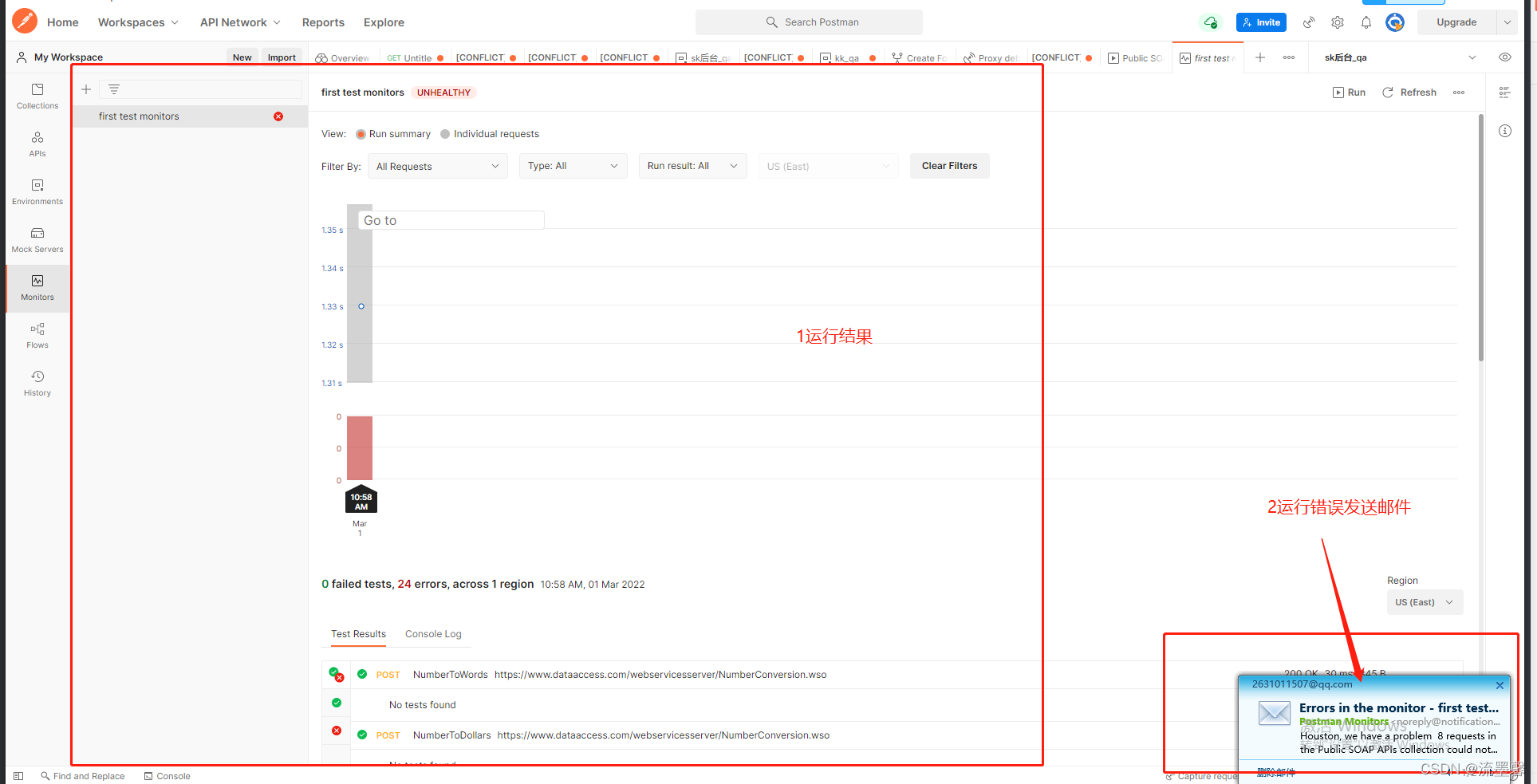Open the Collections sidebar panel
Viewport: 1537px width, 784px height.
37,96
